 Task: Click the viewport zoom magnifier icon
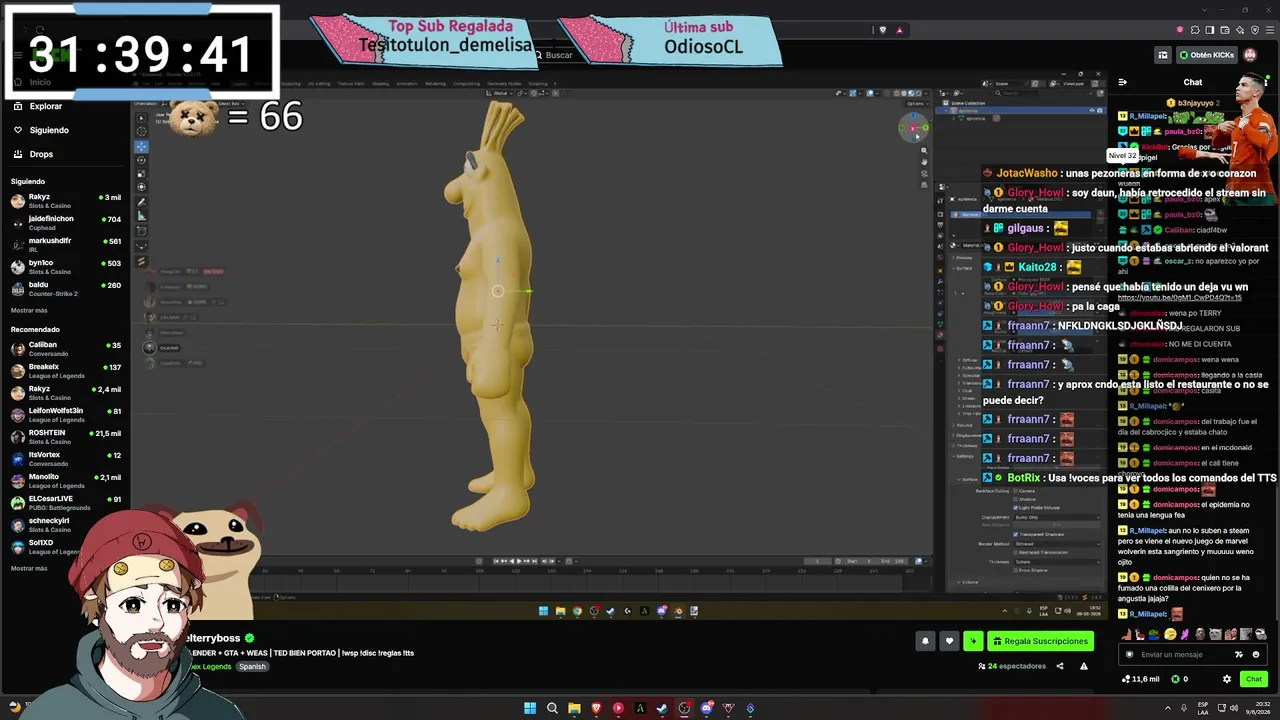(x=923, y=150)
